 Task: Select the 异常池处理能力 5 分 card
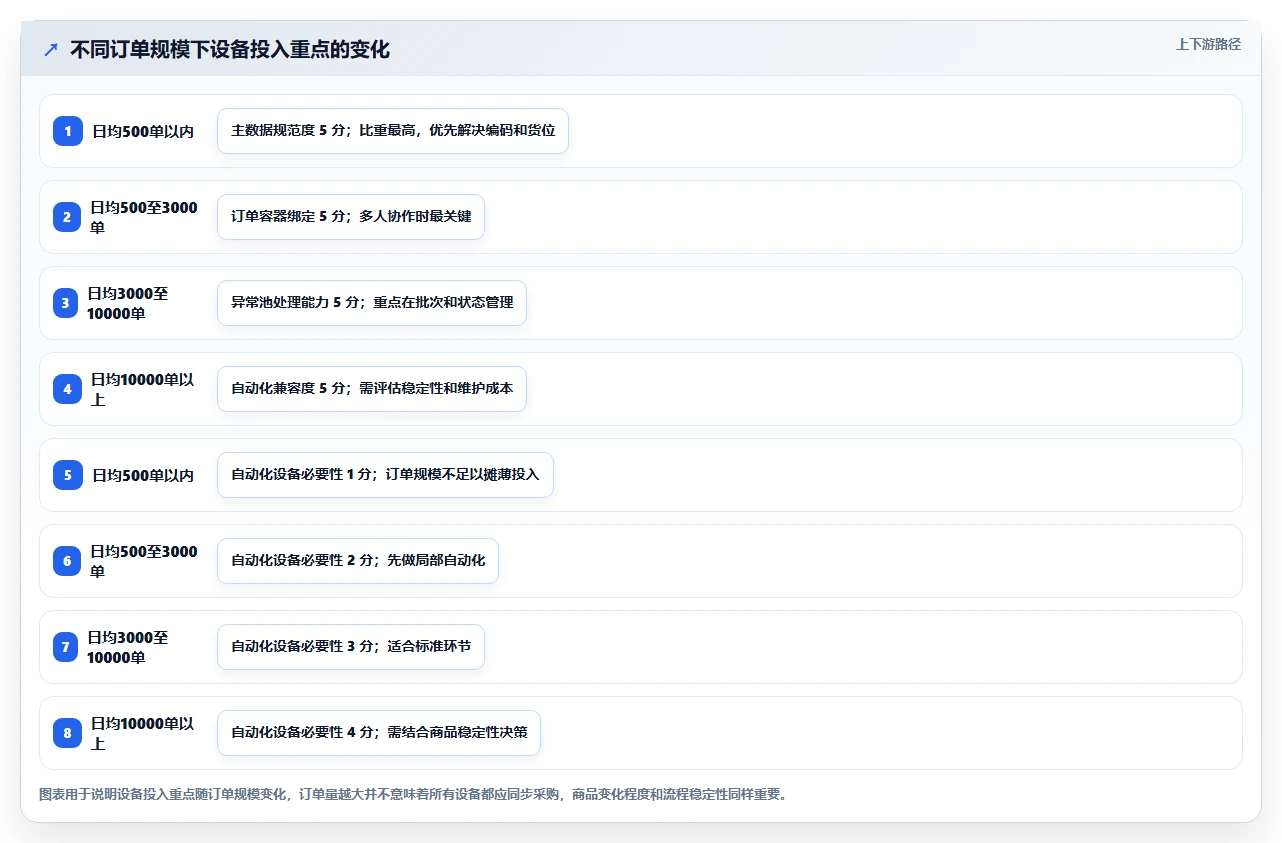tap(372, 303)
